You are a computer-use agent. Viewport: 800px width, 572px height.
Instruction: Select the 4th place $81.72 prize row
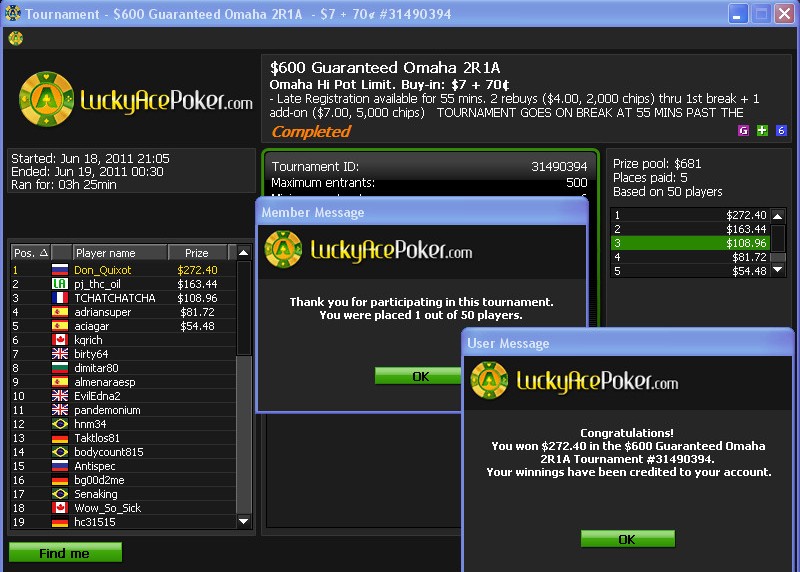690,257
